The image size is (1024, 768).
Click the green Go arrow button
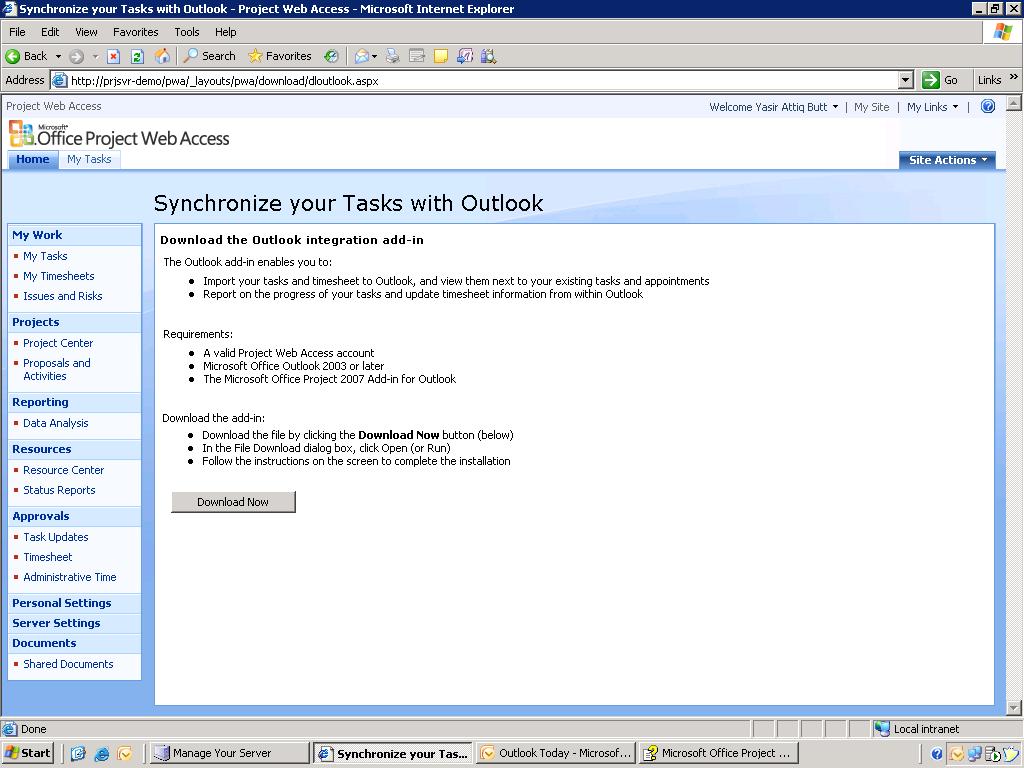931,80
